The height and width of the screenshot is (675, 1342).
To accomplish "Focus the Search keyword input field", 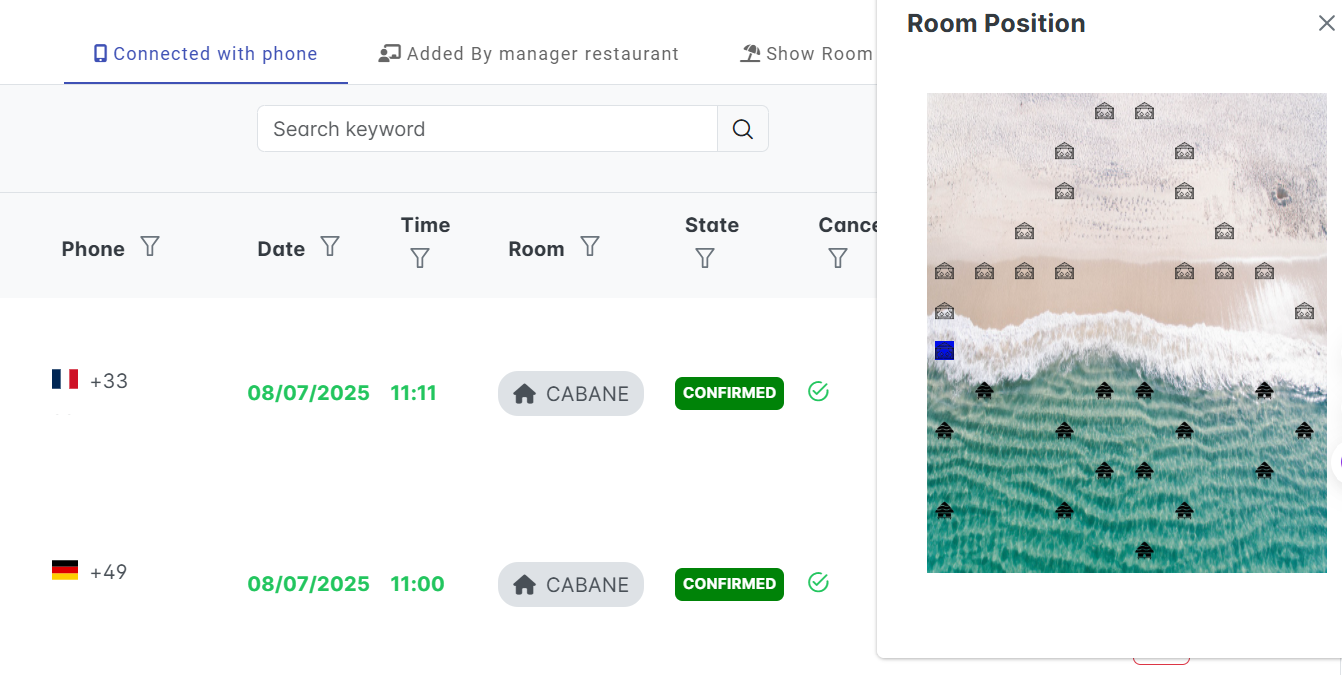I will coord(487,129).
